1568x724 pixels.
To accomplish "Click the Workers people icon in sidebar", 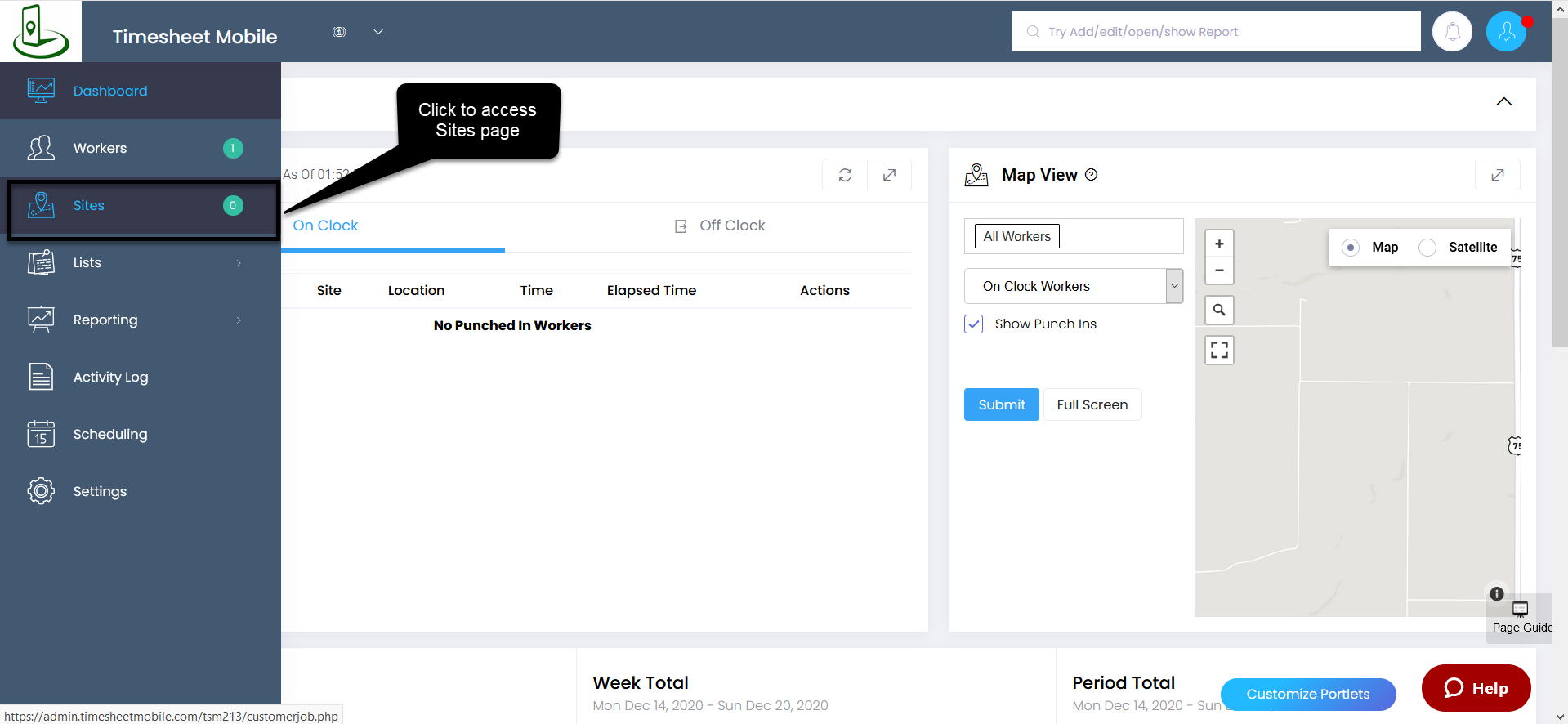I will click(x=41, y=148).
